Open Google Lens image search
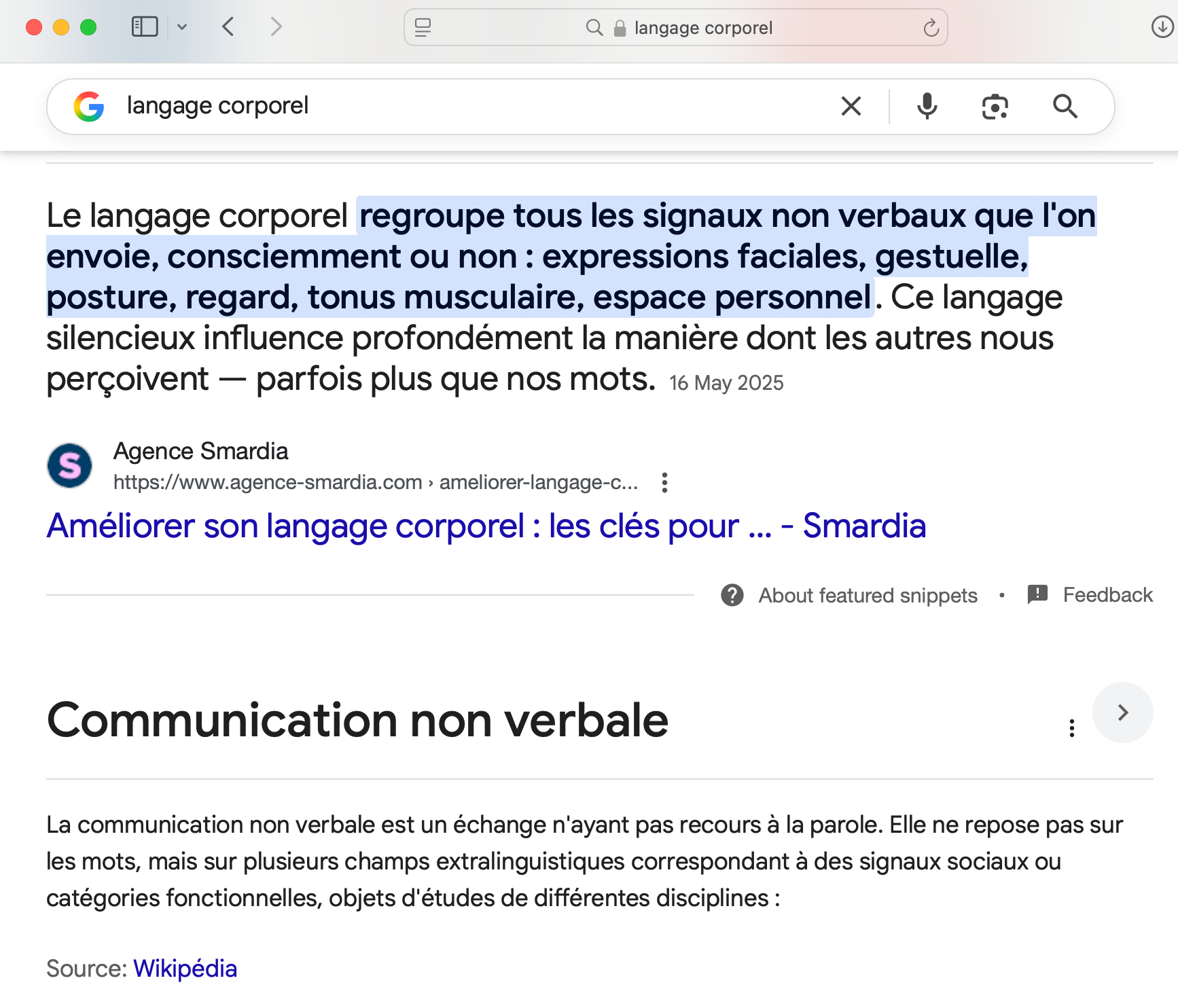1178x1008 pixels. pos(995,107)
